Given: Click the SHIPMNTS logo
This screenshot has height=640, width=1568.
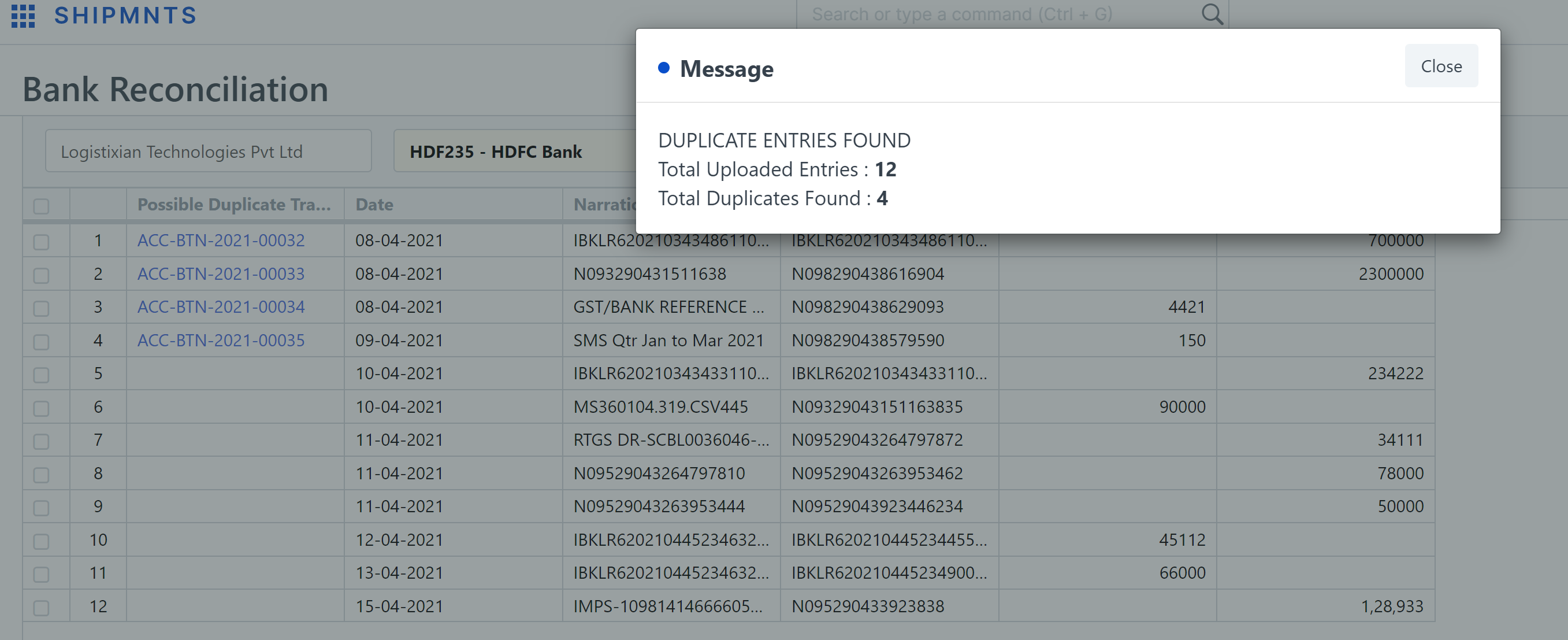Looking at the screenshot, I should click(x=125, y=15).
